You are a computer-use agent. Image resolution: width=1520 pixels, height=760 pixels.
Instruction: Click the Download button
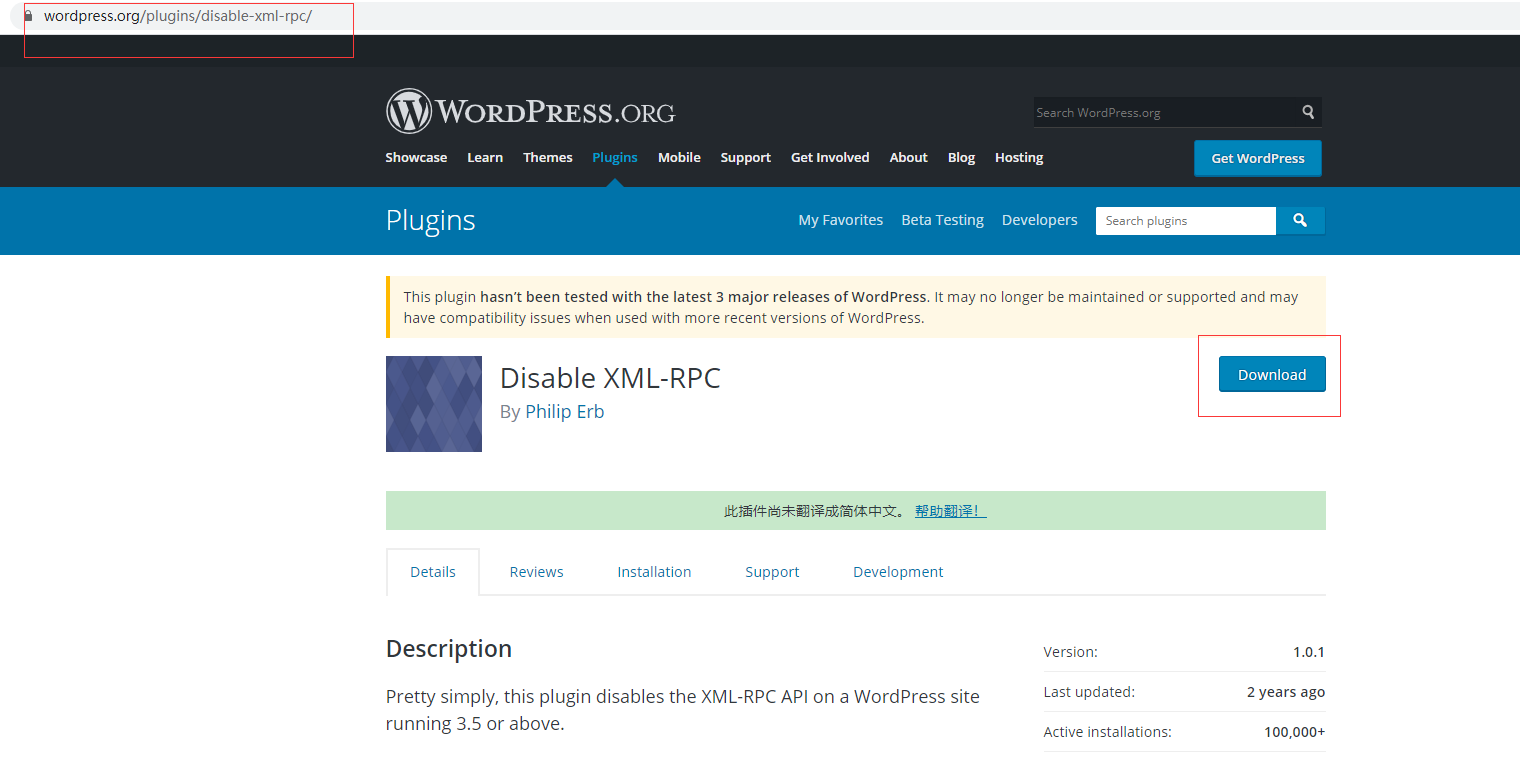[1272, 374]
